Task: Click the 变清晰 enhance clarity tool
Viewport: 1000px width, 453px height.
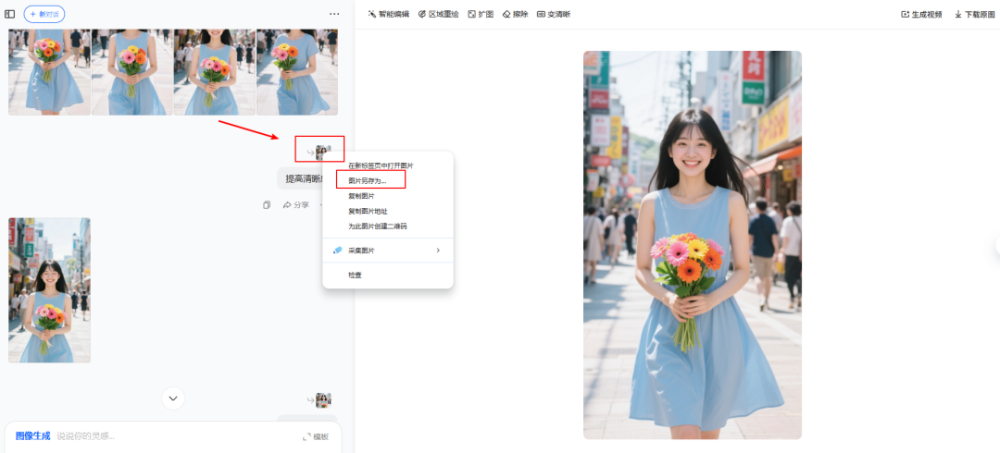Action: (554, 14)
